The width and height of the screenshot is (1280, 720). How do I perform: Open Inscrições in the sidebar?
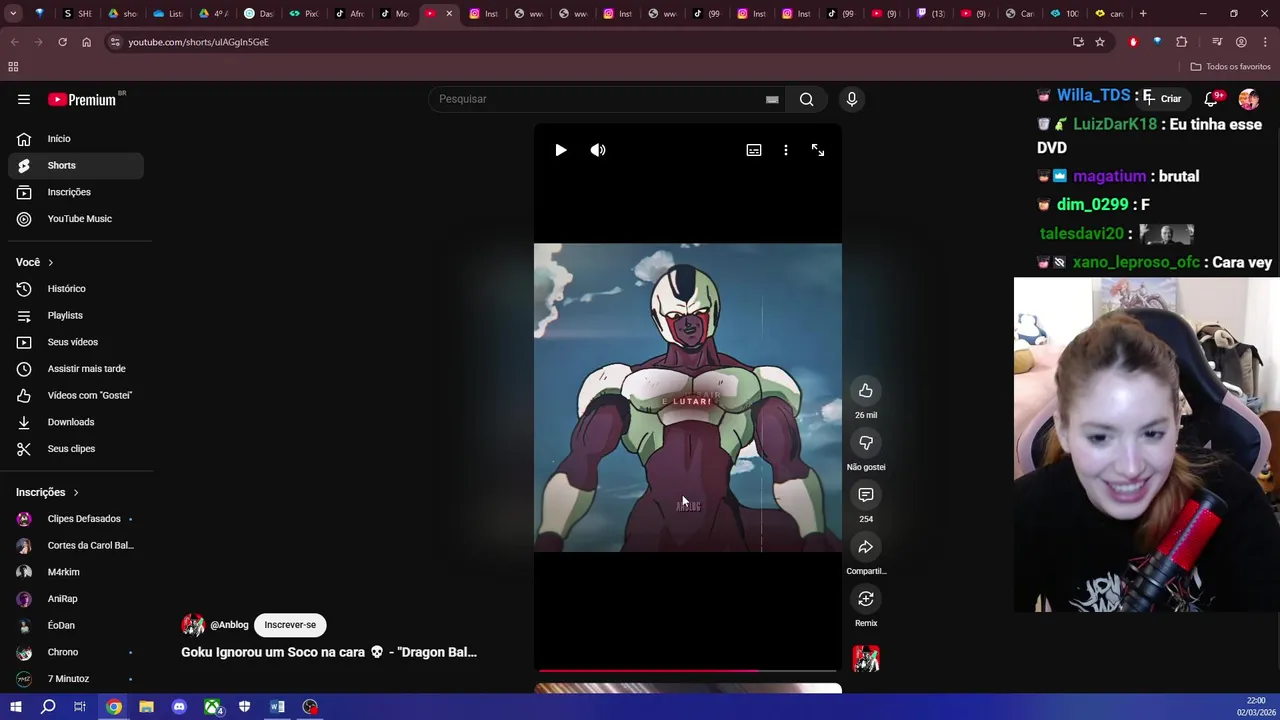click(76, 192)
